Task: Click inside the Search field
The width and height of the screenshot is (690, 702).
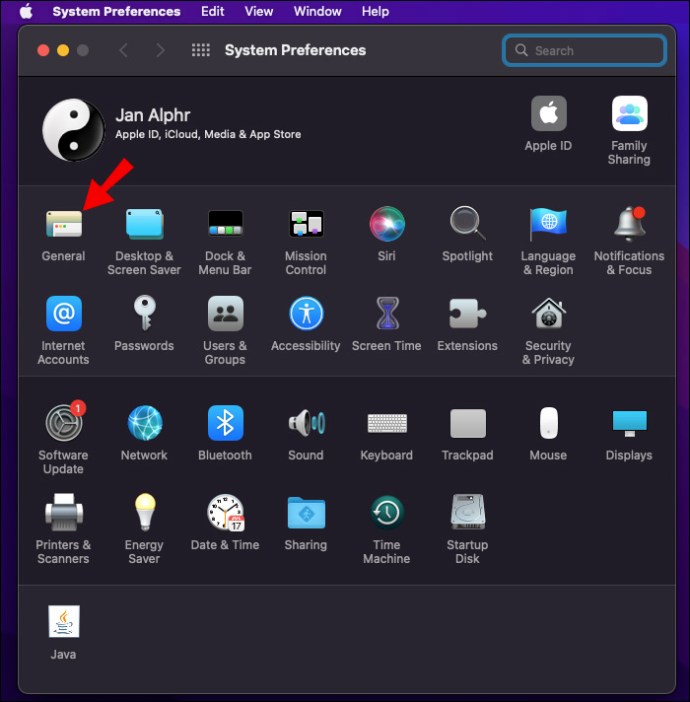Action: 584,50
